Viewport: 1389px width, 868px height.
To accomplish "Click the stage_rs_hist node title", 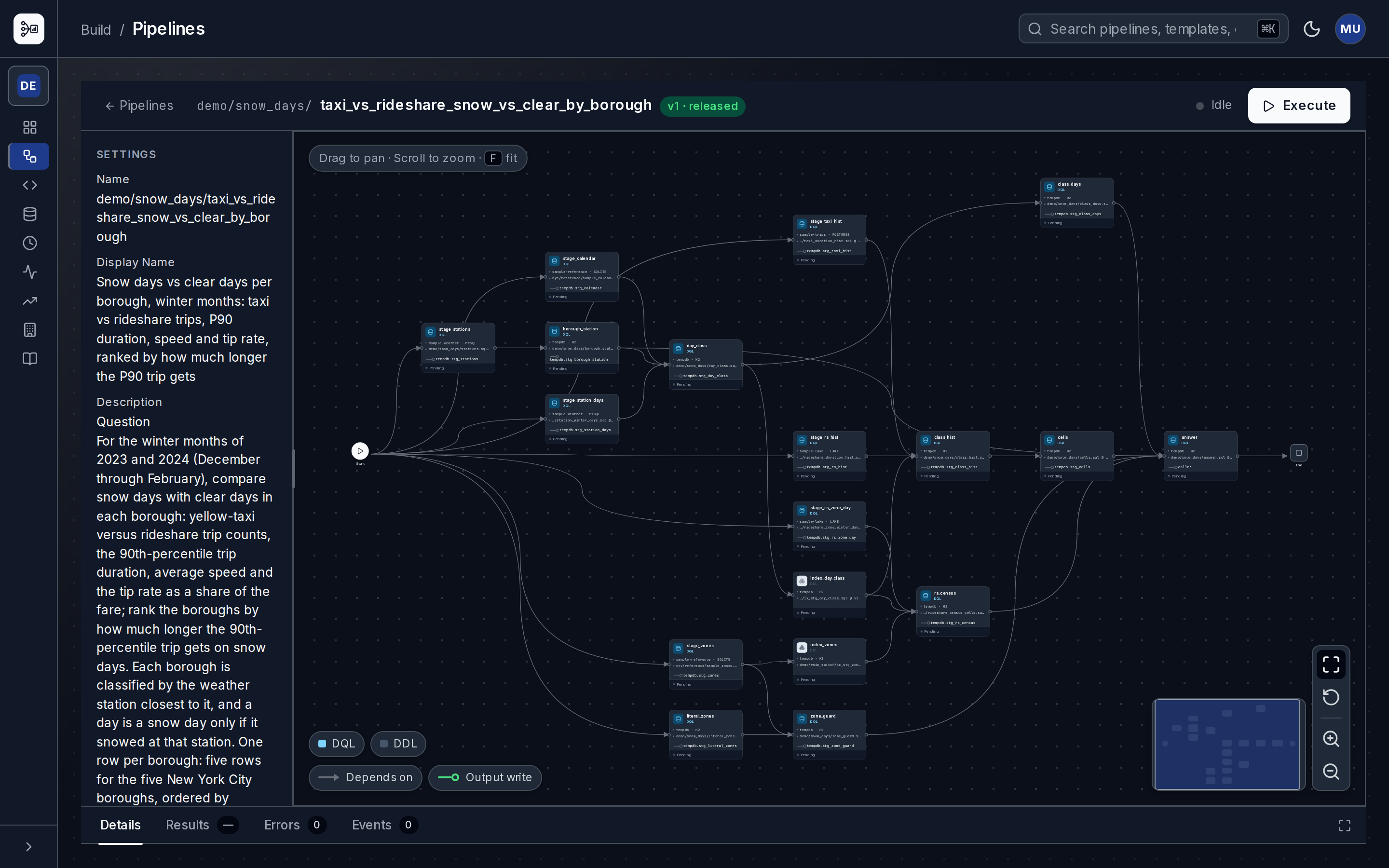I will [824, 437].
